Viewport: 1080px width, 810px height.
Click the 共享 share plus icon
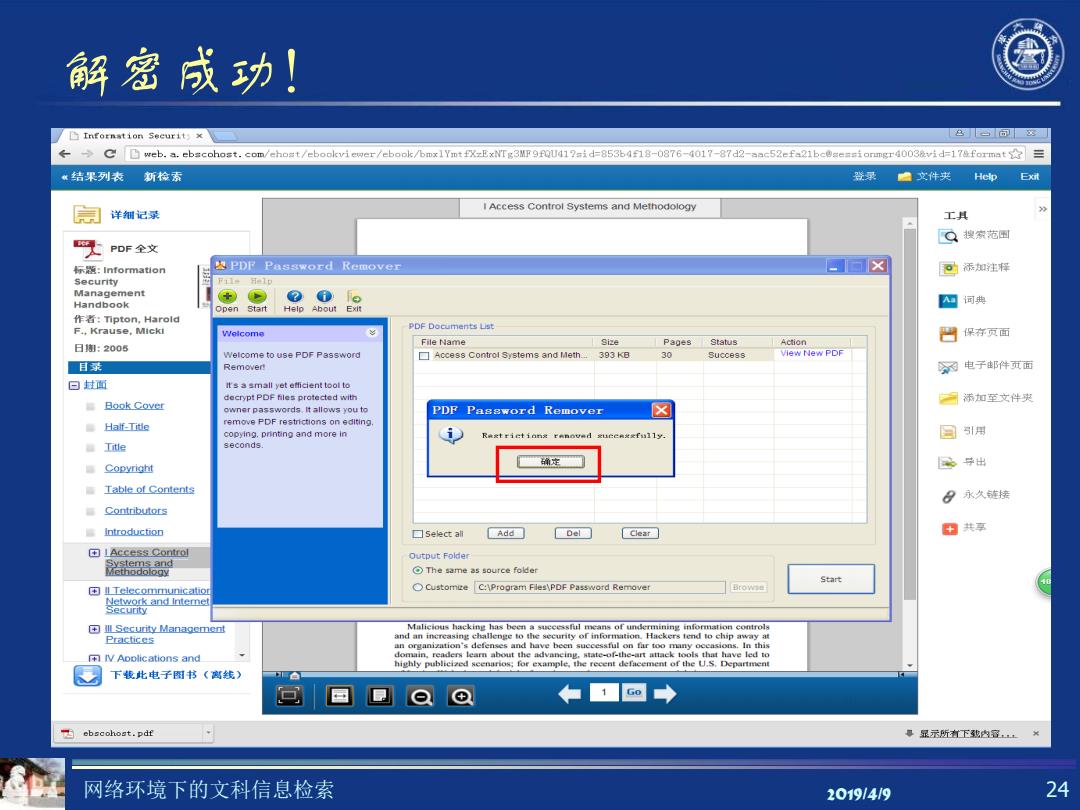point(949,528)
